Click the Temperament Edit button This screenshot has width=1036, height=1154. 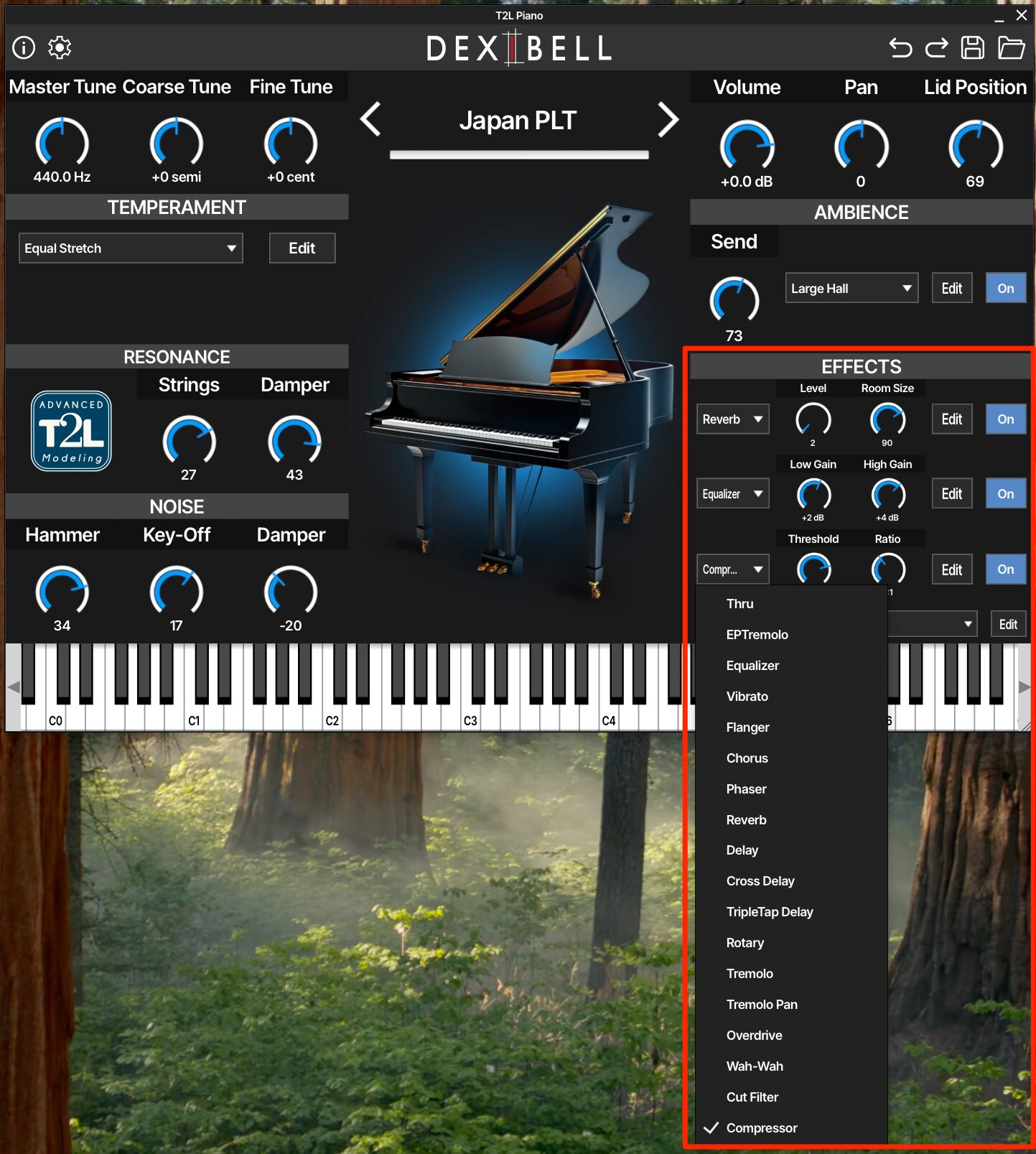pos(302,248)
